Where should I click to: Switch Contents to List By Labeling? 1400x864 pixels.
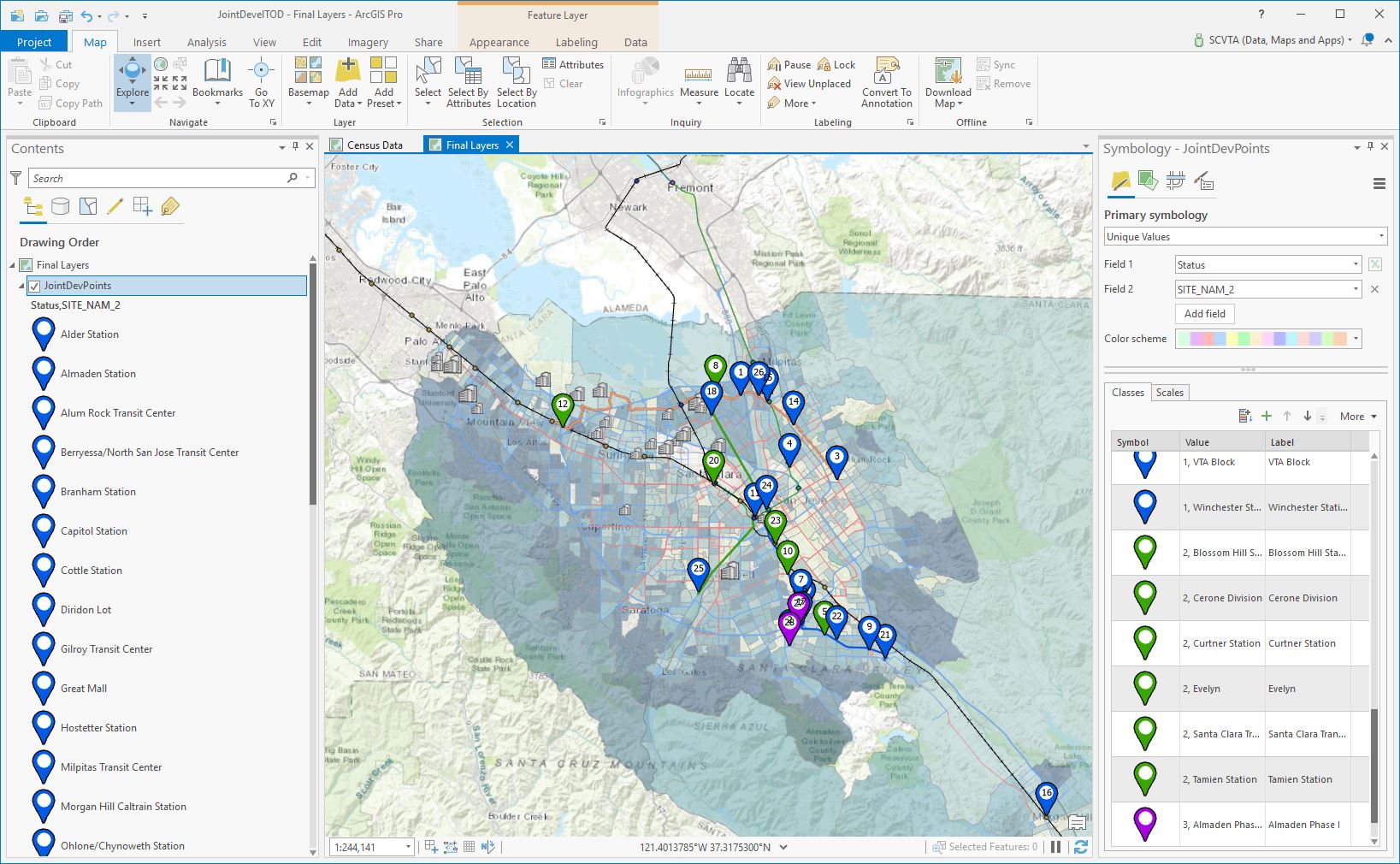[x=169, y=206]
